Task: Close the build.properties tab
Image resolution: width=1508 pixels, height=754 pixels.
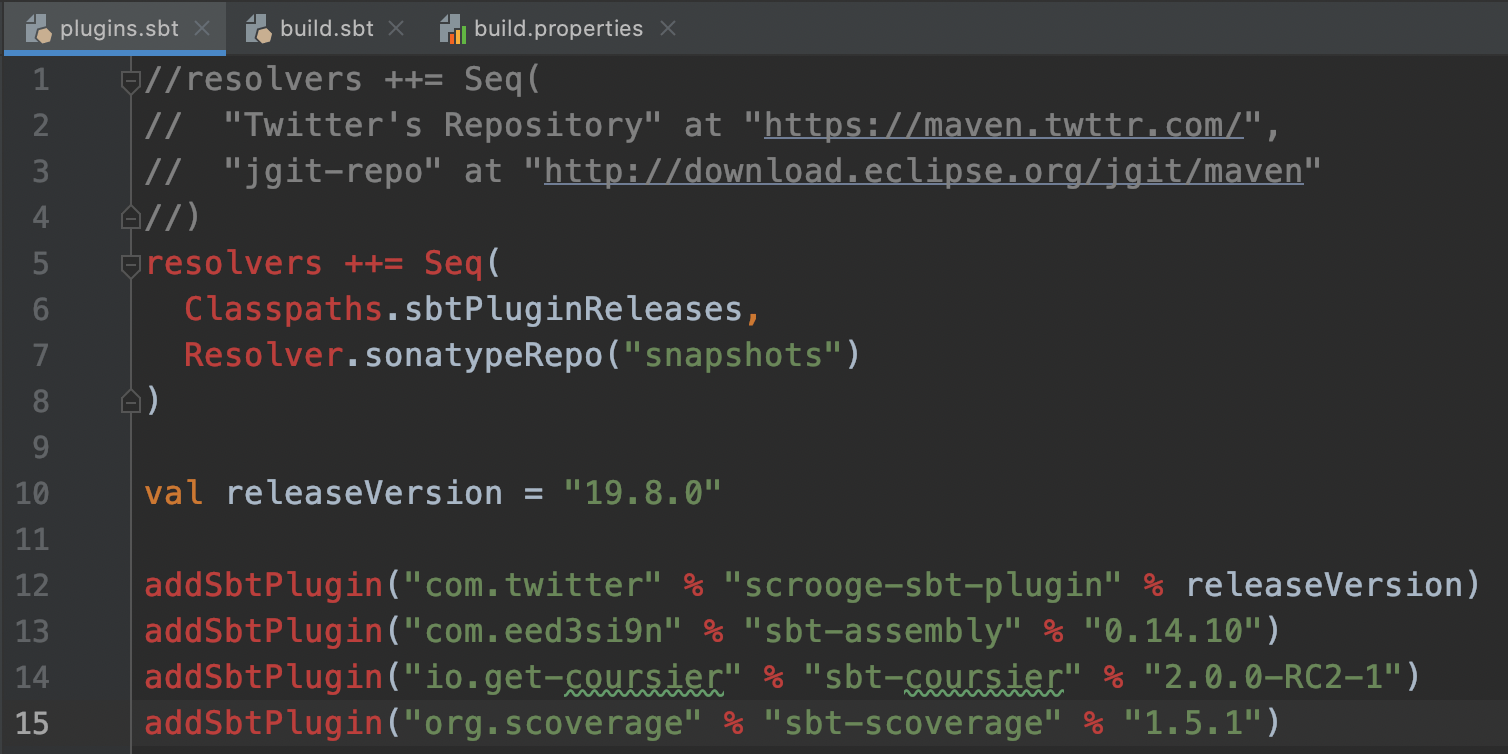Action: [x=668, y=28]
